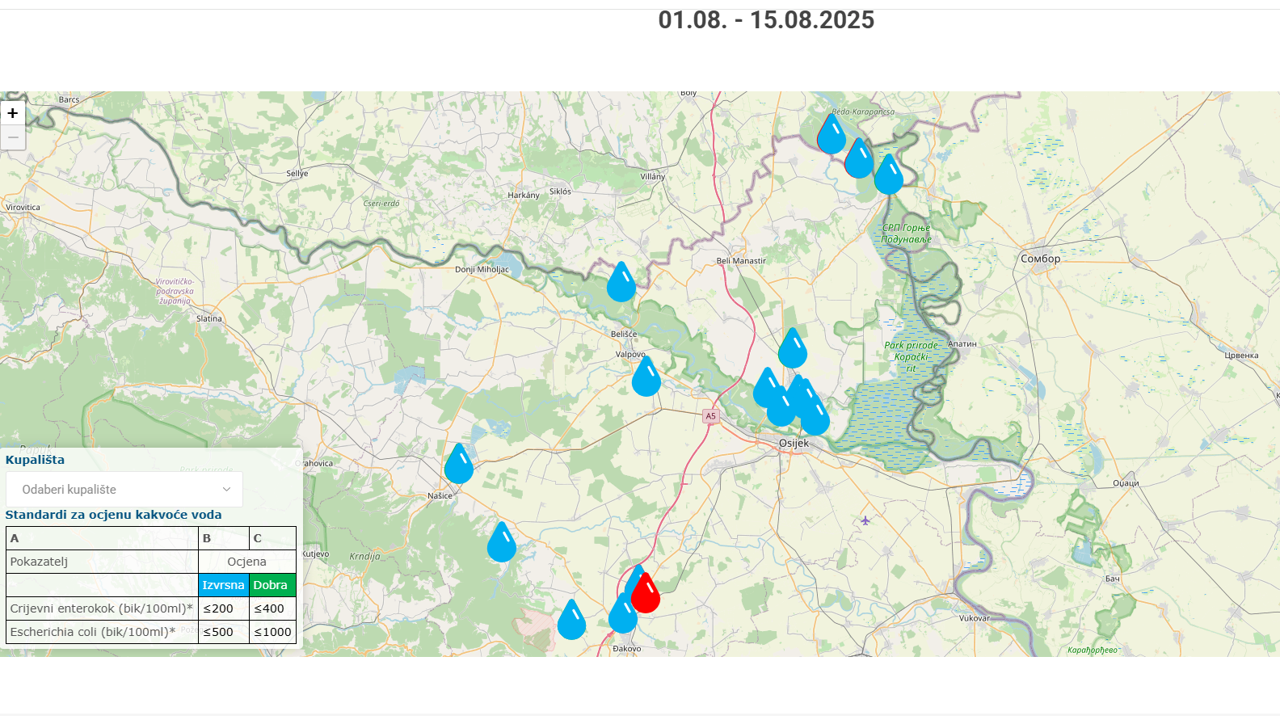Click the ≤1000 value cell
Image resolution: width=1280 pixels, height=720 pixels.
(x=272, y=632)
